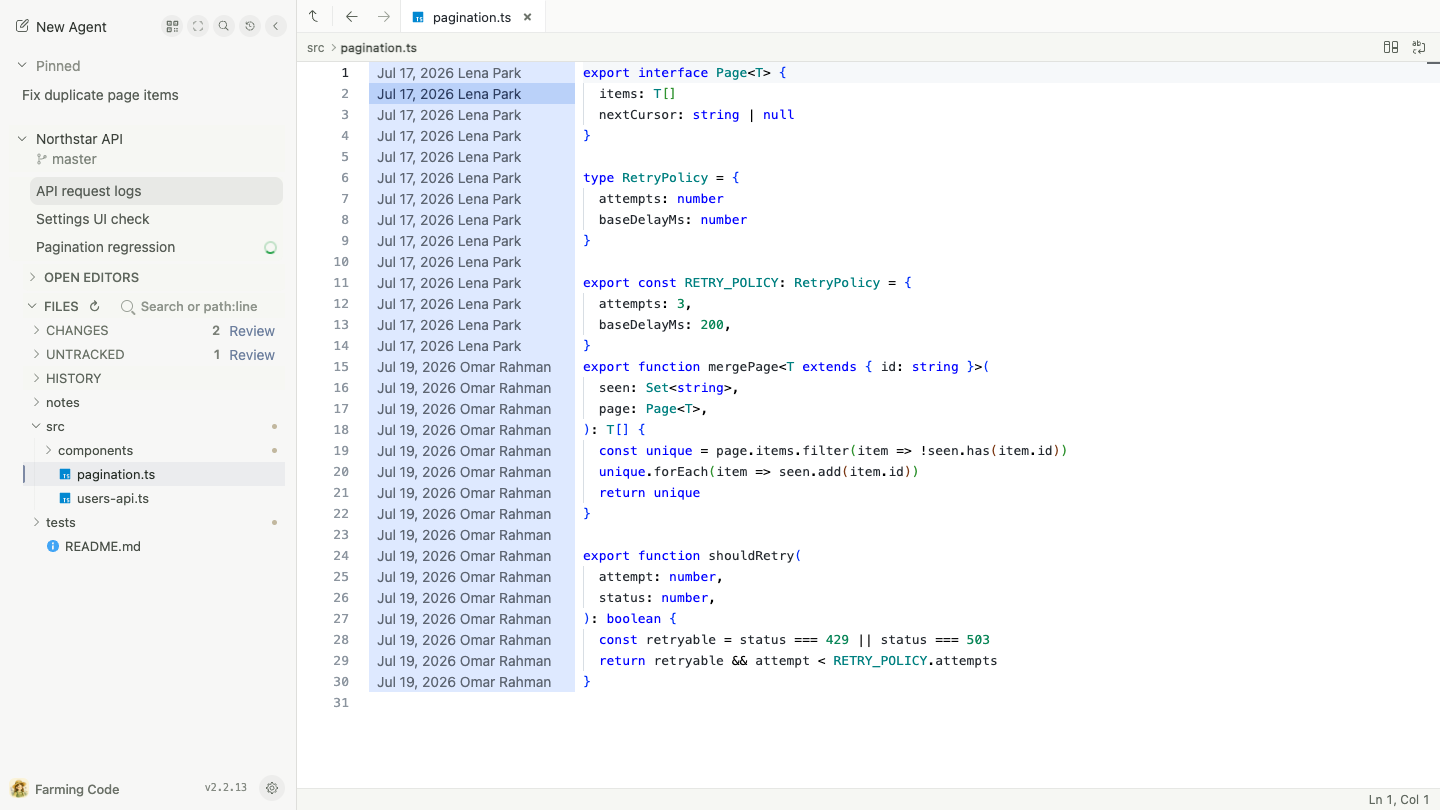
Task: Expand the components folder
Action: pos(49,451)
